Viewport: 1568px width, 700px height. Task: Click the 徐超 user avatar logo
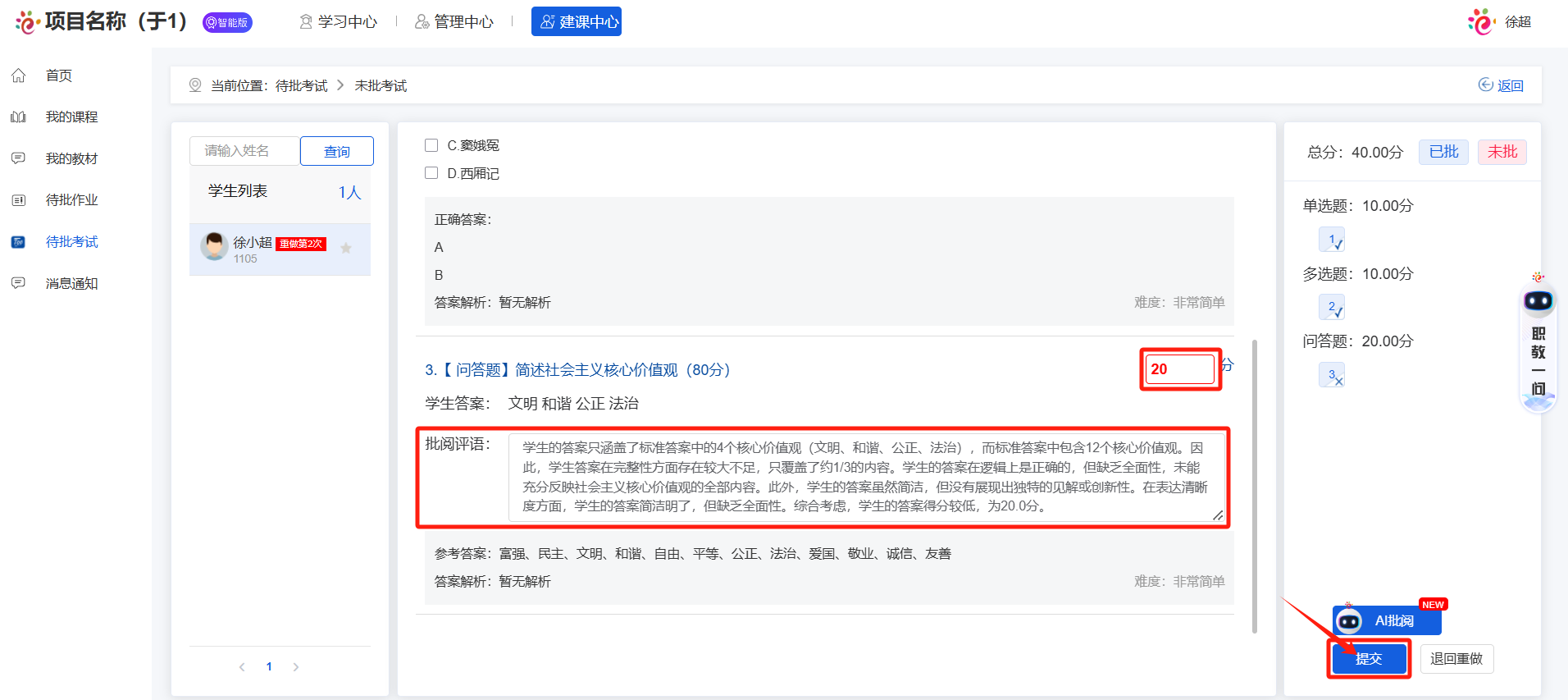1481,22
